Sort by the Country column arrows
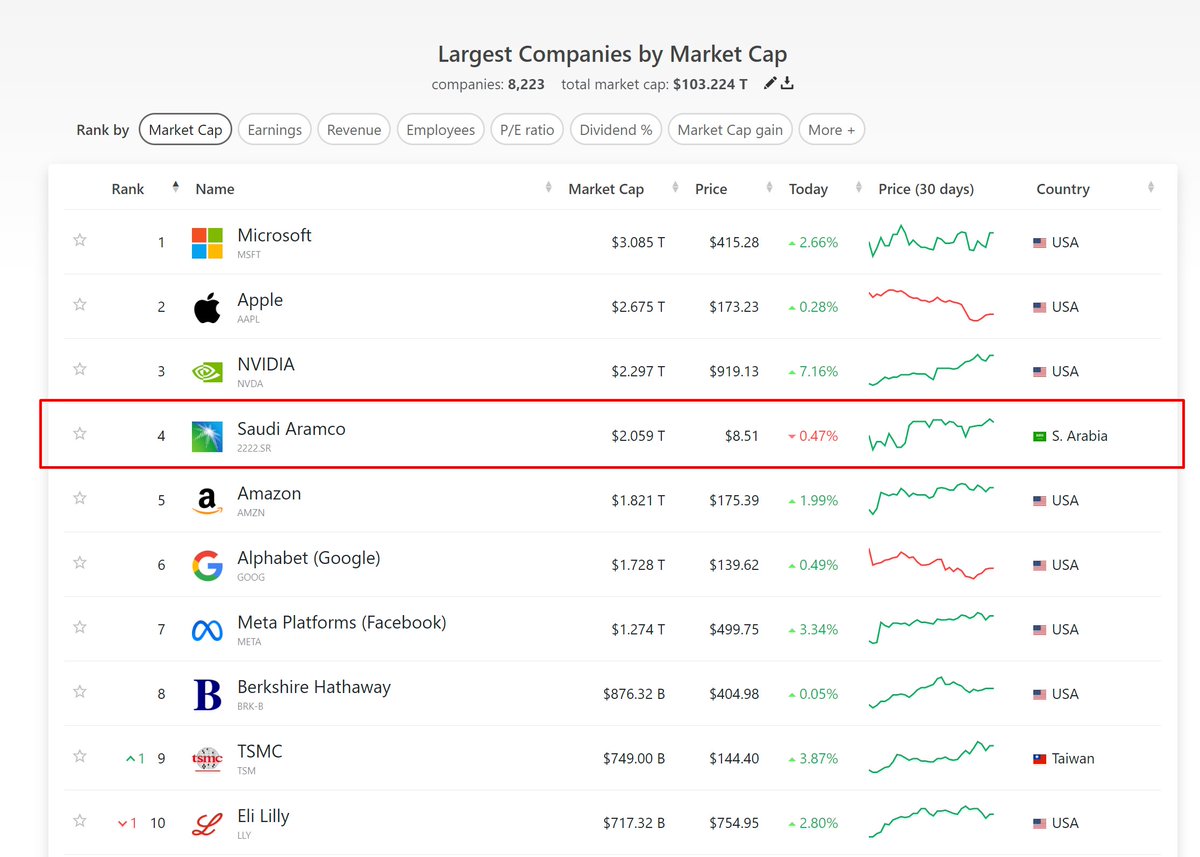Viewport: 1200px width, 857px height. [1150, 188]
